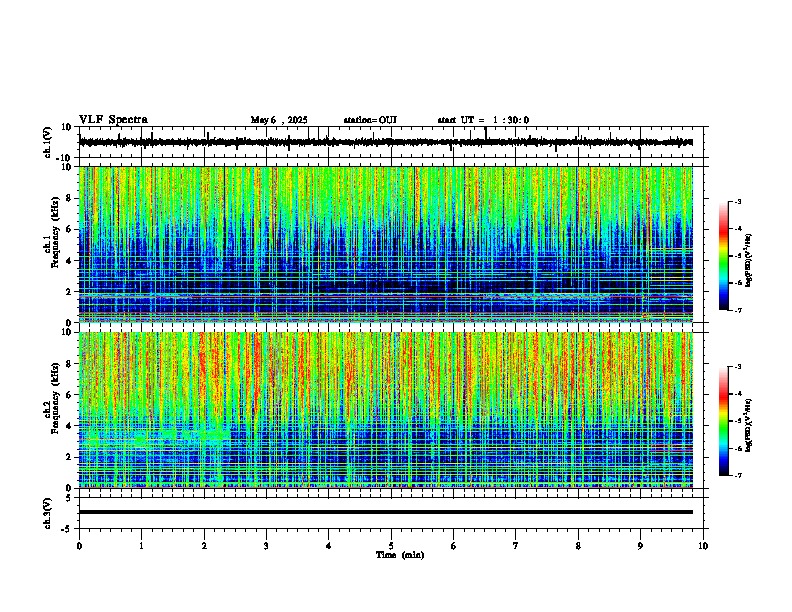The width and height of the screenshot is (792, 612).
Task: Select the date text "May 6 , 2025"
Action: click(x=279, y=120)
